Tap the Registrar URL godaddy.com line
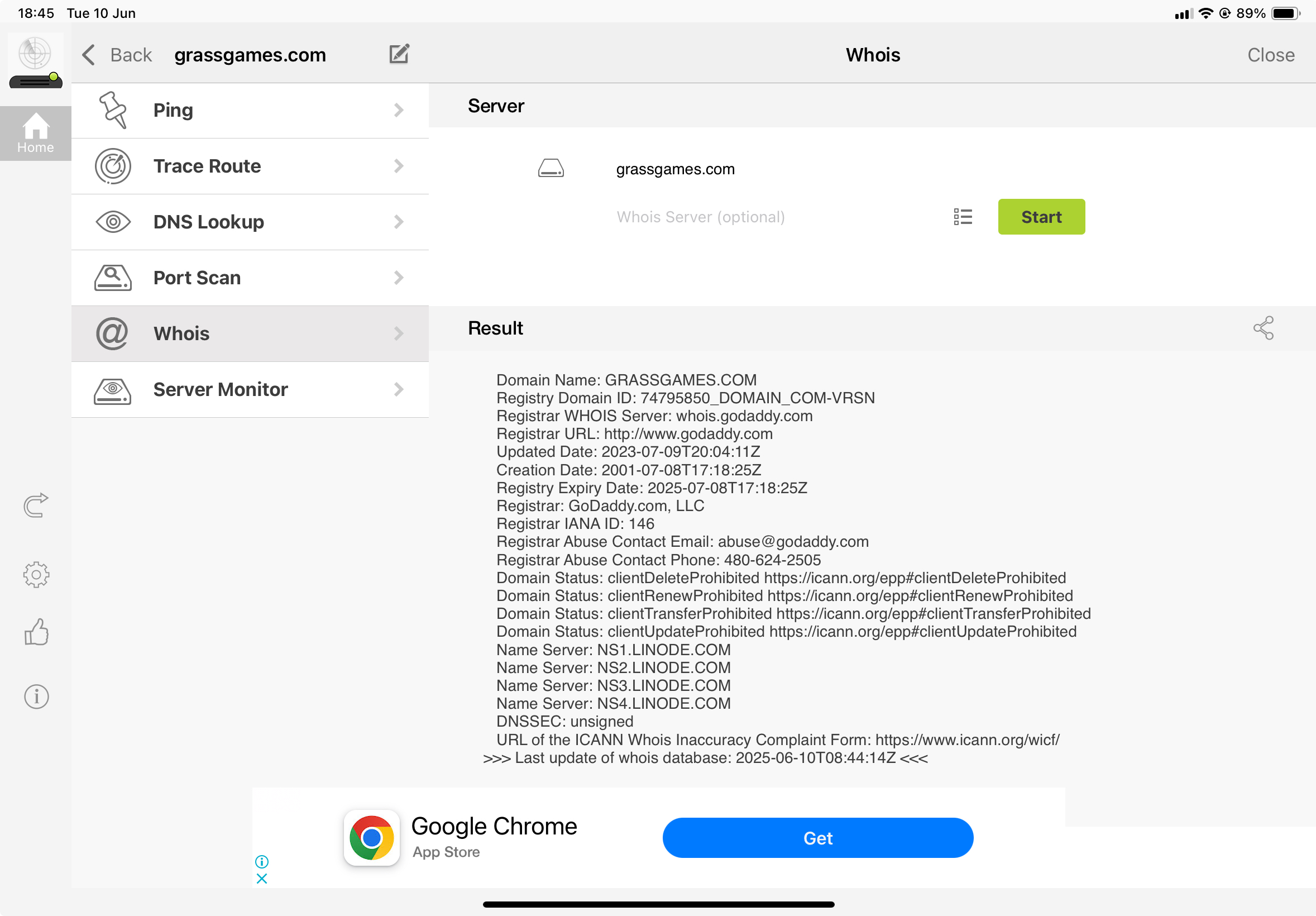Image resolution: width=1316 pixels, height=916 pixels. (634, 434)
